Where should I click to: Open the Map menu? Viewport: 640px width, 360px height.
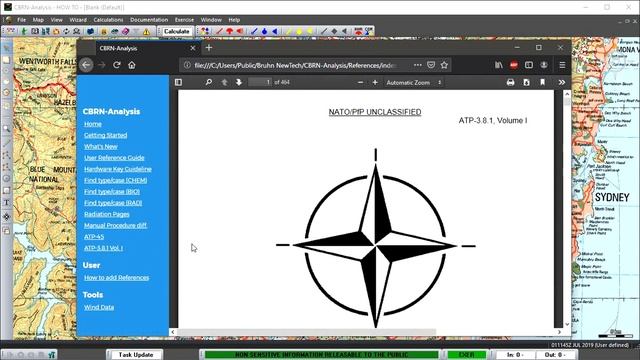click(x=38, y=20)
